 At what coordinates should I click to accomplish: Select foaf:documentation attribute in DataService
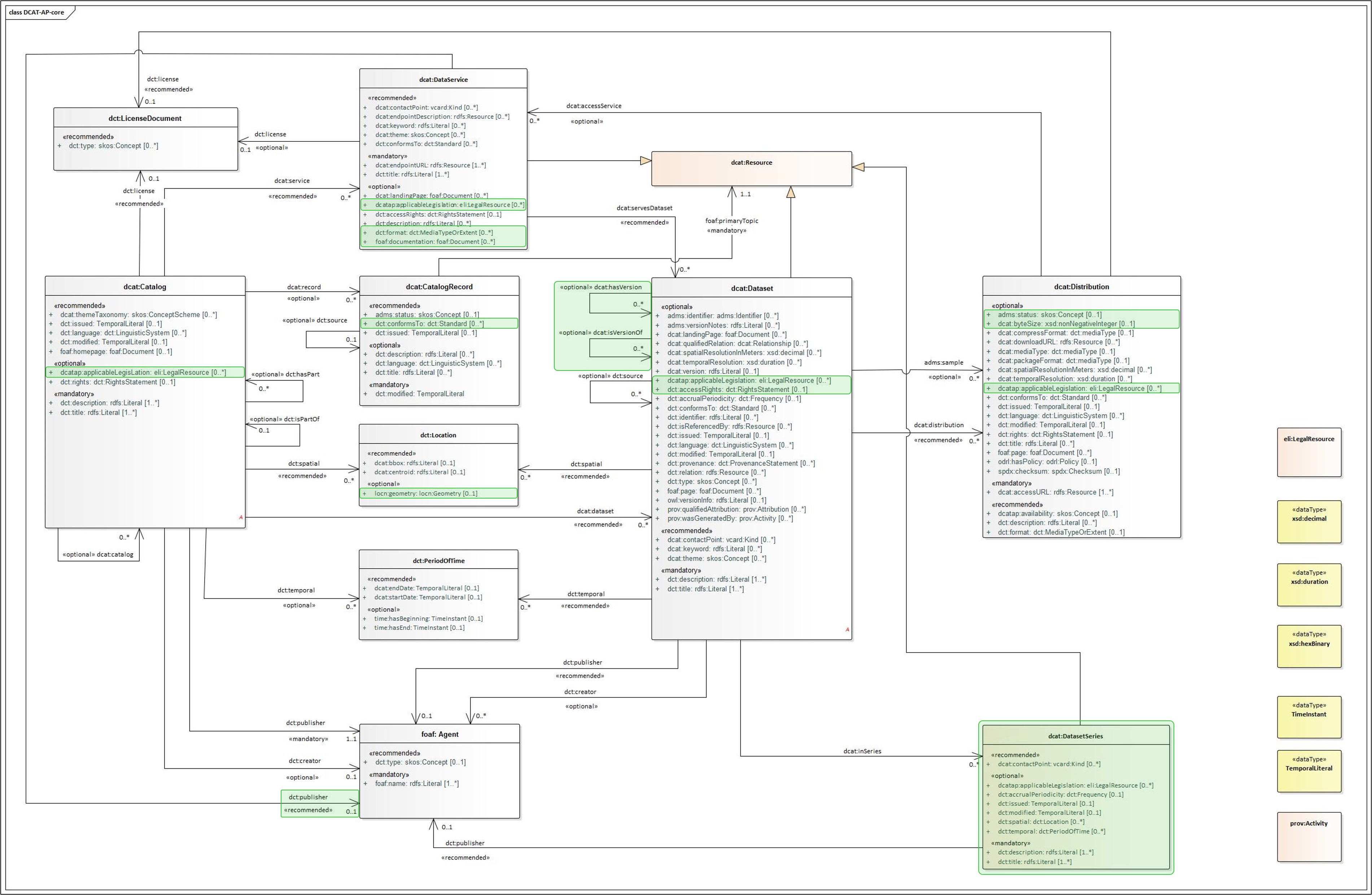(x=434, y=241)
